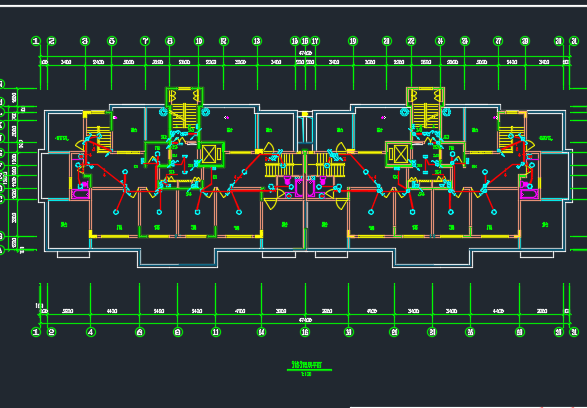Pick grid axis bubble number 24
This screenshot has width=587, height=408.
coord(440,41)
